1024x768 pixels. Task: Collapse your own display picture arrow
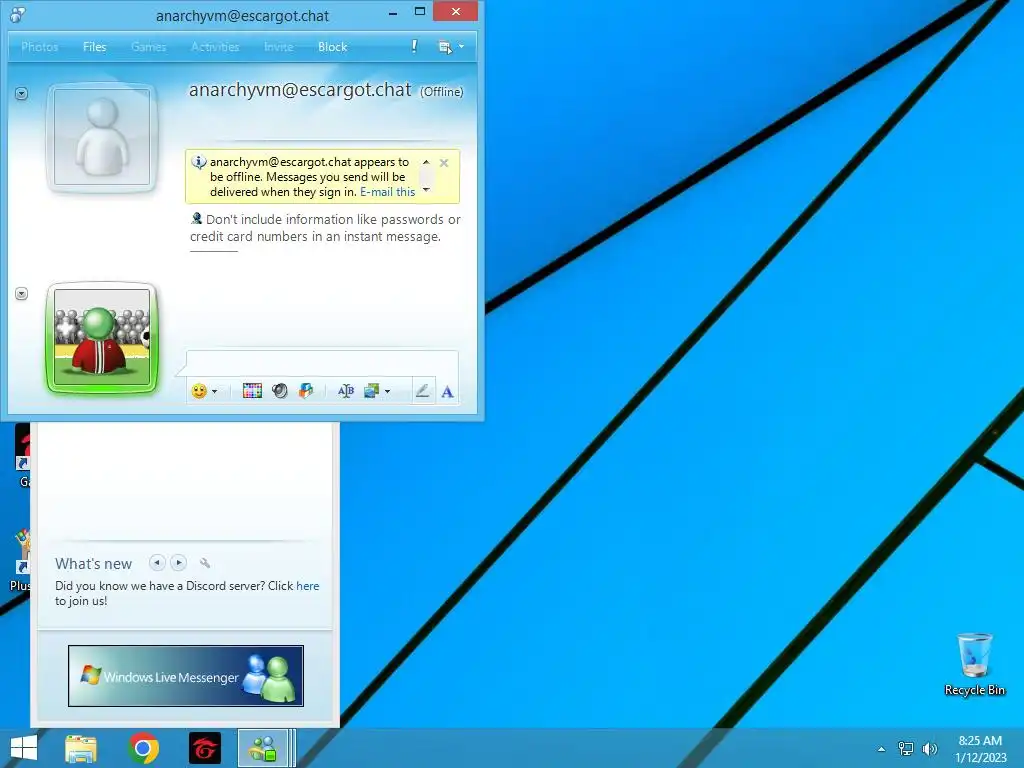point(22,294)
